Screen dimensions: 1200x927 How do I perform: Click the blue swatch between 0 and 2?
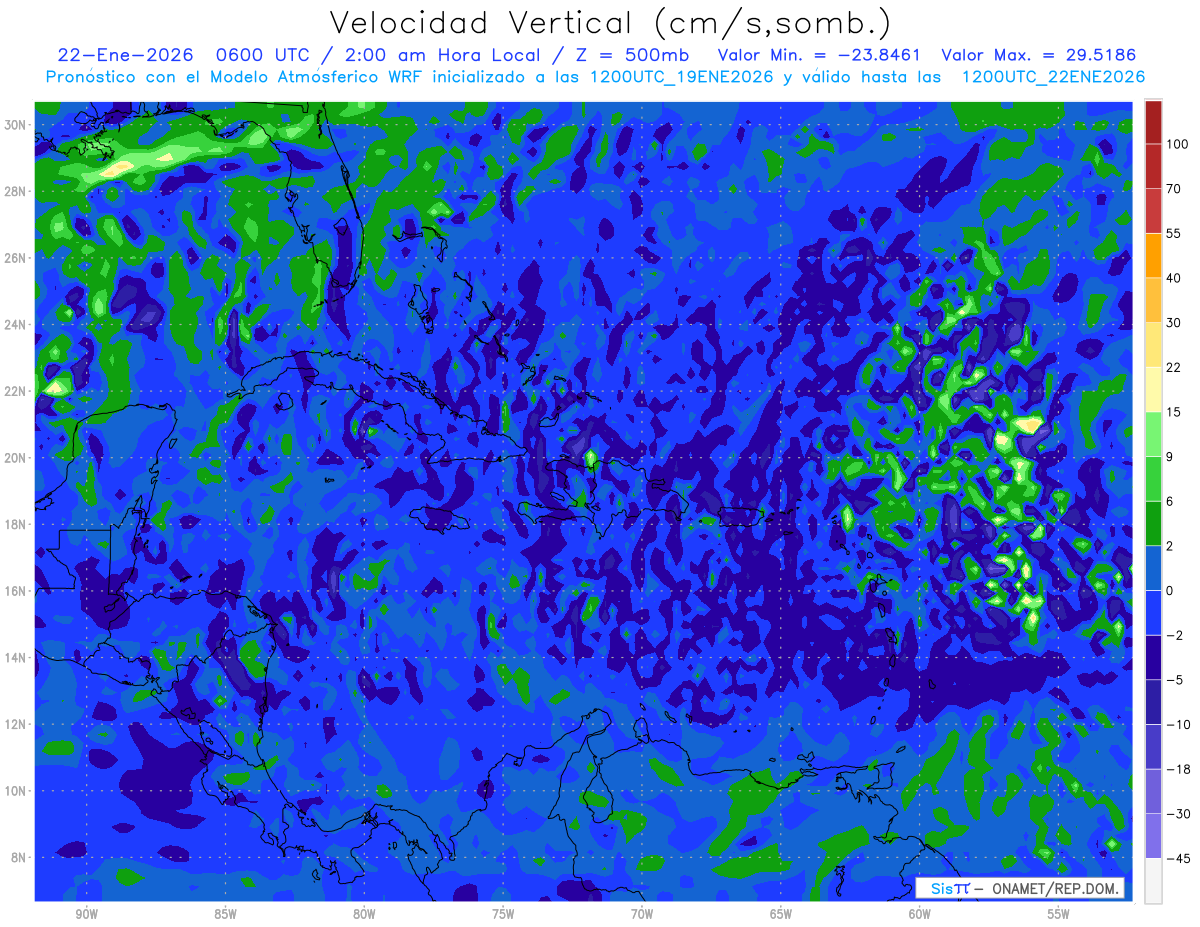[x=1153, y=568]
